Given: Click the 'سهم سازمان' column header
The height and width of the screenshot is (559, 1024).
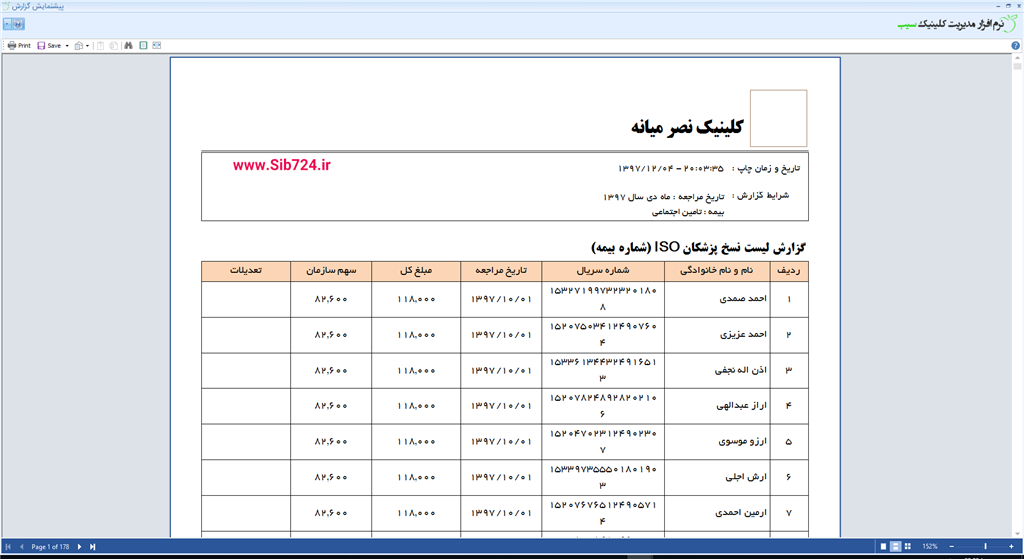Looking at the screenshot, I should coord(331,271).
